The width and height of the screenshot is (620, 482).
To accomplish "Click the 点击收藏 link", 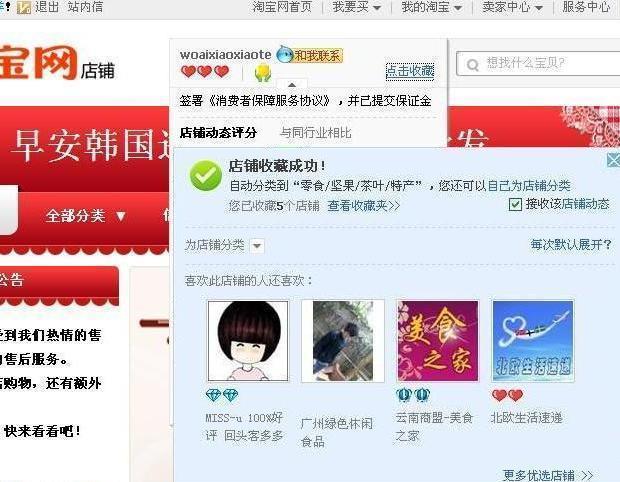I will coord(410,71).
